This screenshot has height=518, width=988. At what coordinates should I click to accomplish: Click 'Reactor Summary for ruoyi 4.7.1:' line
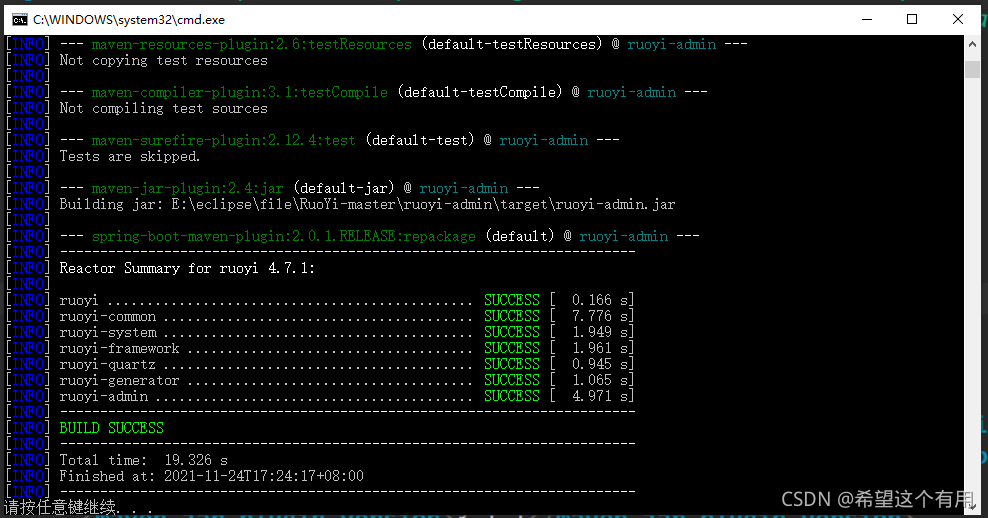187,268
